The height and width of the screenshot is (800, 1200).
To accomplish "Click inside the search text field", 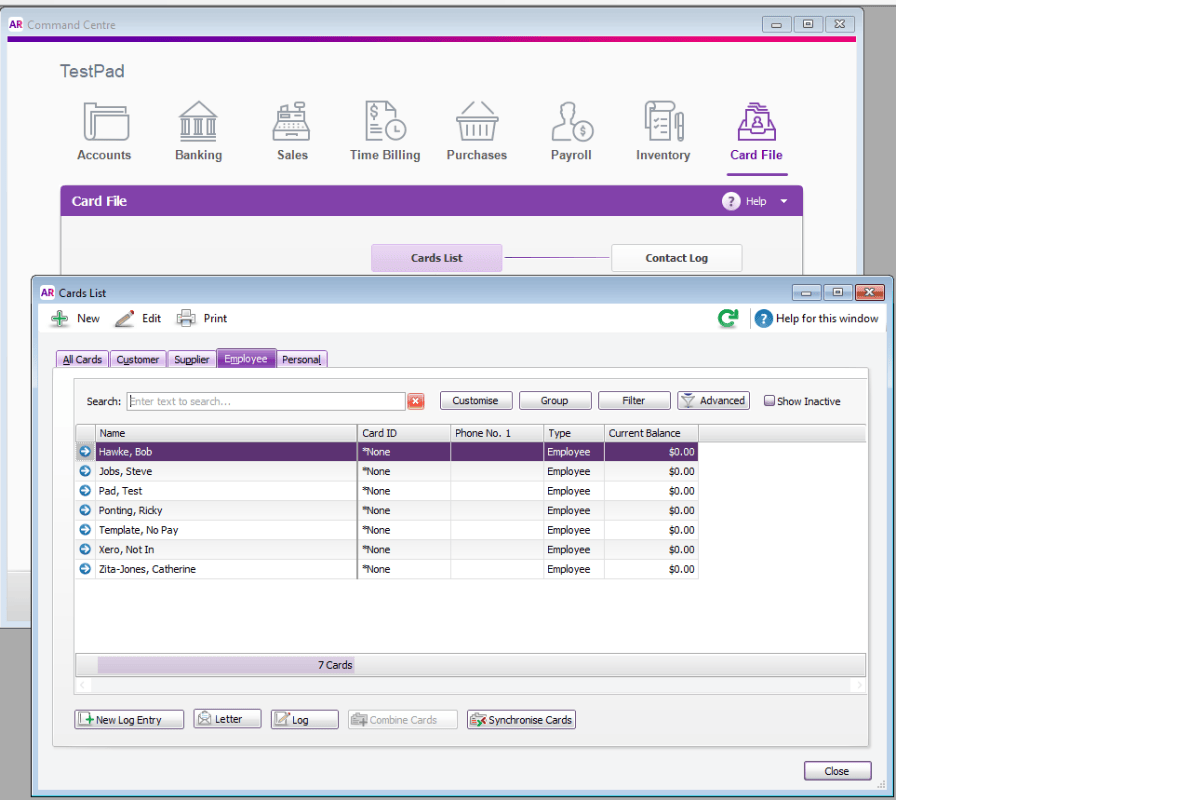I will click(x=265, y=400).
